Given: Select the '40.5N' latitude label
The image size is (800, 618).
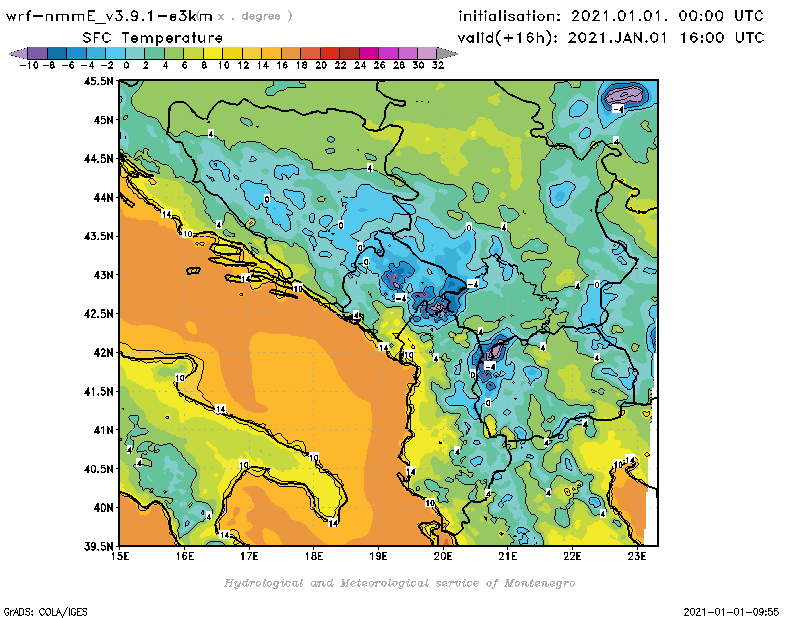Looking at the screenshot, I should (98, 468).
